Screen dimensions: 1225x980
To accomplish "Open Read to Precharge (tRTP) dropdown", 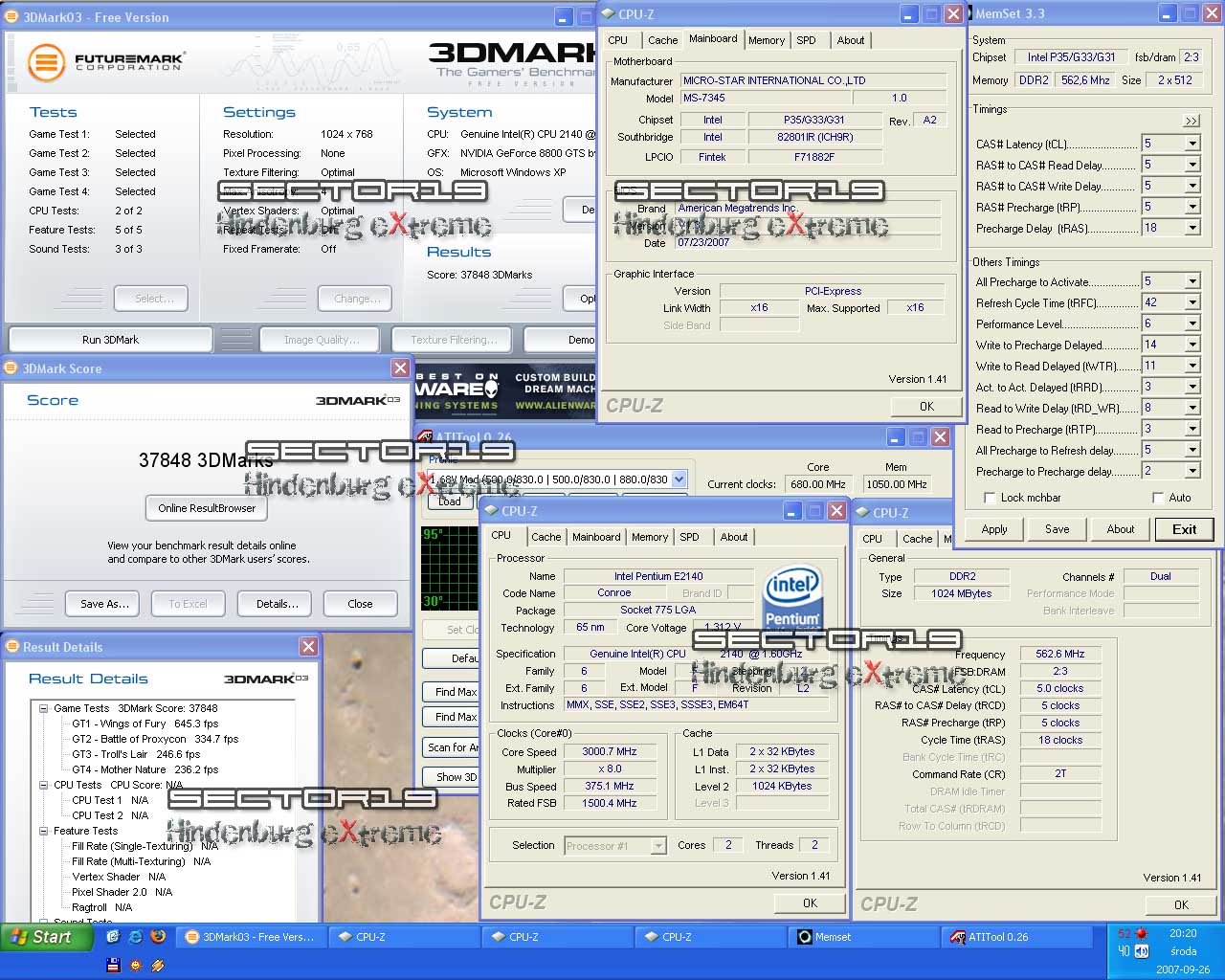I will tap(1192, 429).
